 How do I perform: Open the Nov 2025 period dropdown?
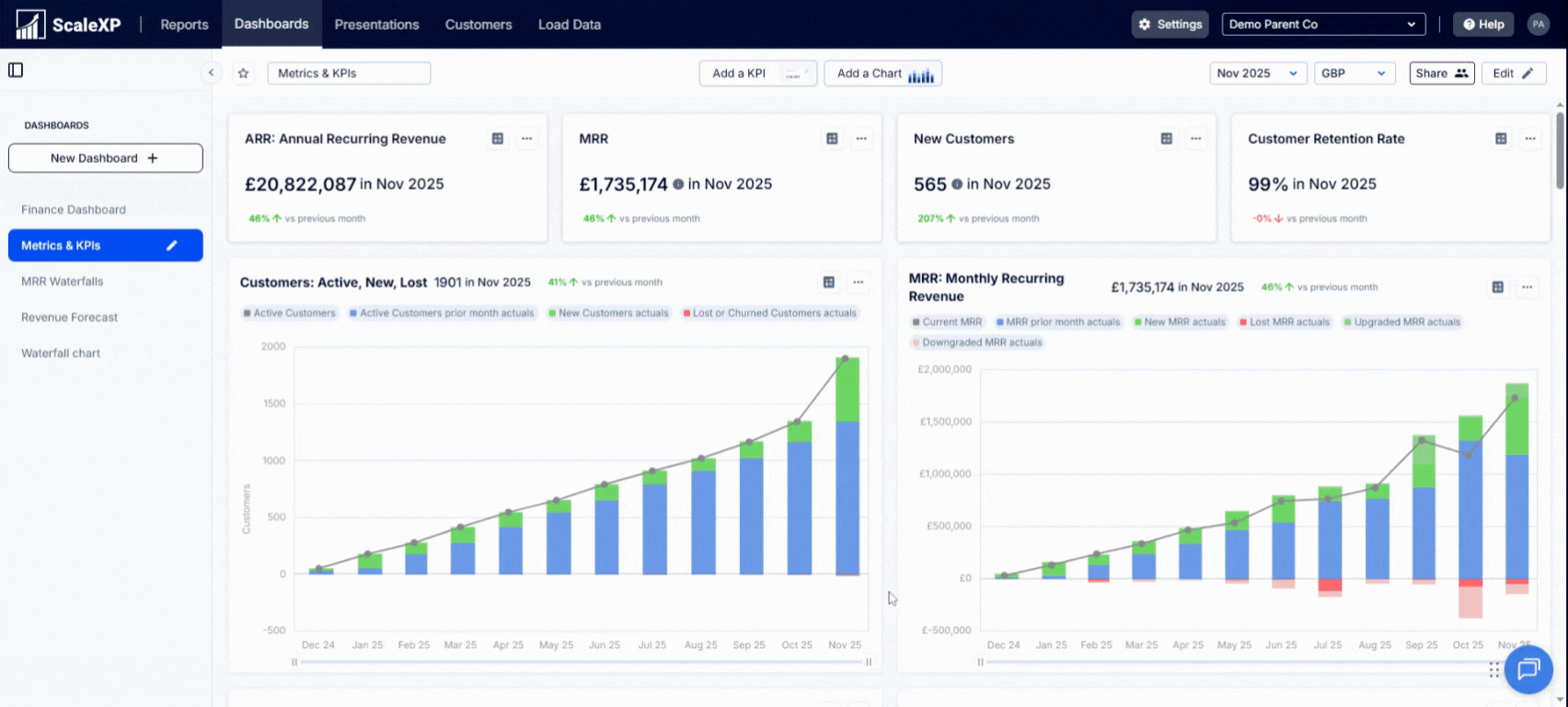tap(1258, 74)
